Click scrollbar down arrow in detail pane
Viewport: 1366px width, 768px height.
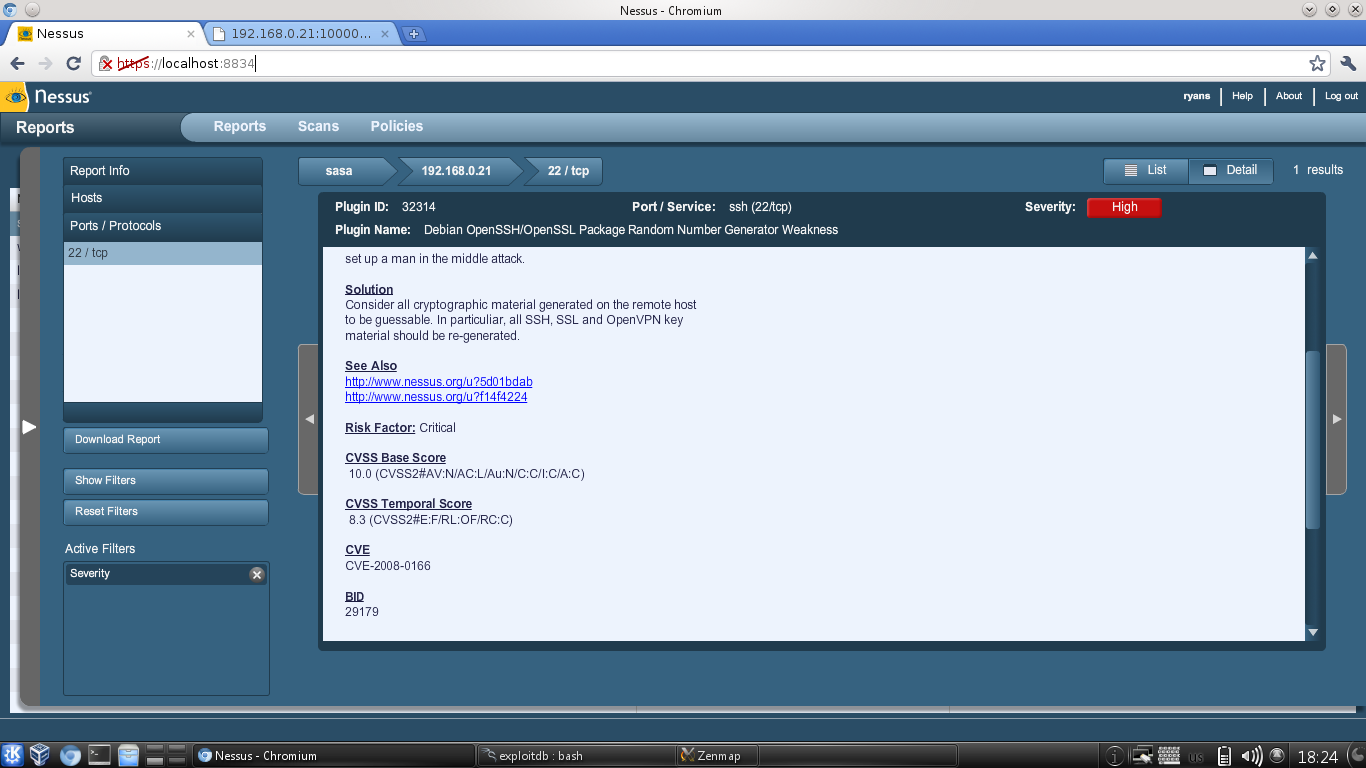click(x=1313, y=632)
